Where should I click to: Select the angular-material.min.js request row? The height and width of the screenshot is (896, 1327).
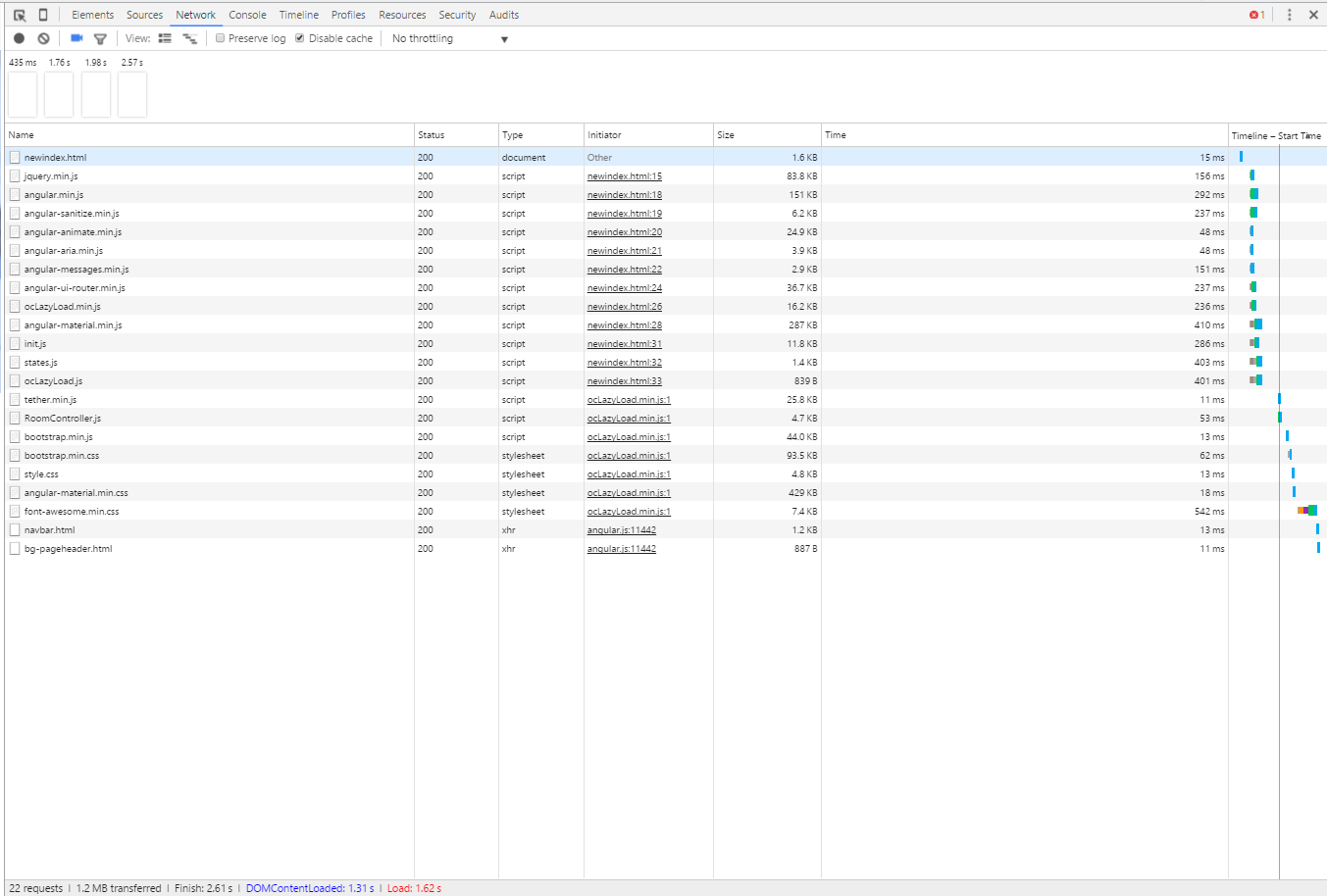click(x=666, y=324)
